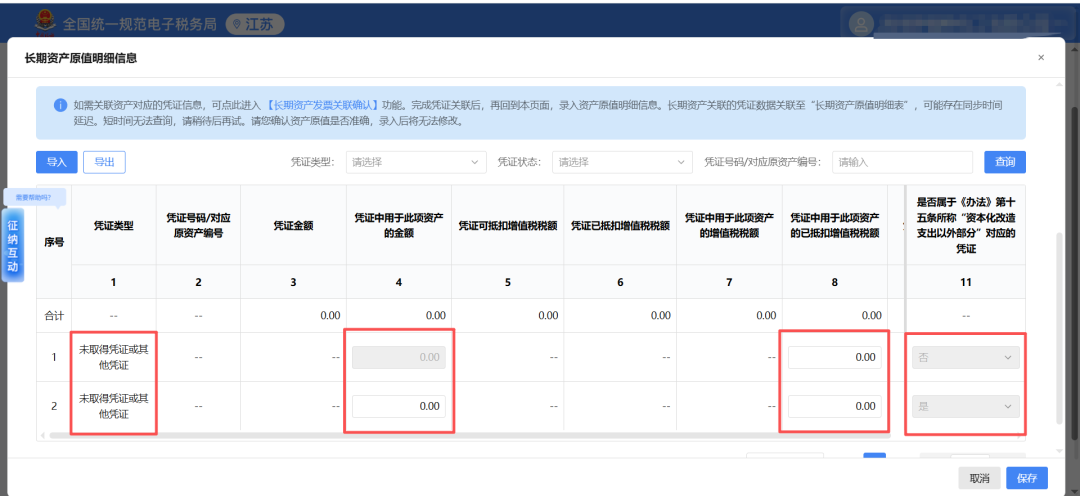Click the 导入 import button
Viewport: 1080px width, 496px height.
click(x=56, y=162)
